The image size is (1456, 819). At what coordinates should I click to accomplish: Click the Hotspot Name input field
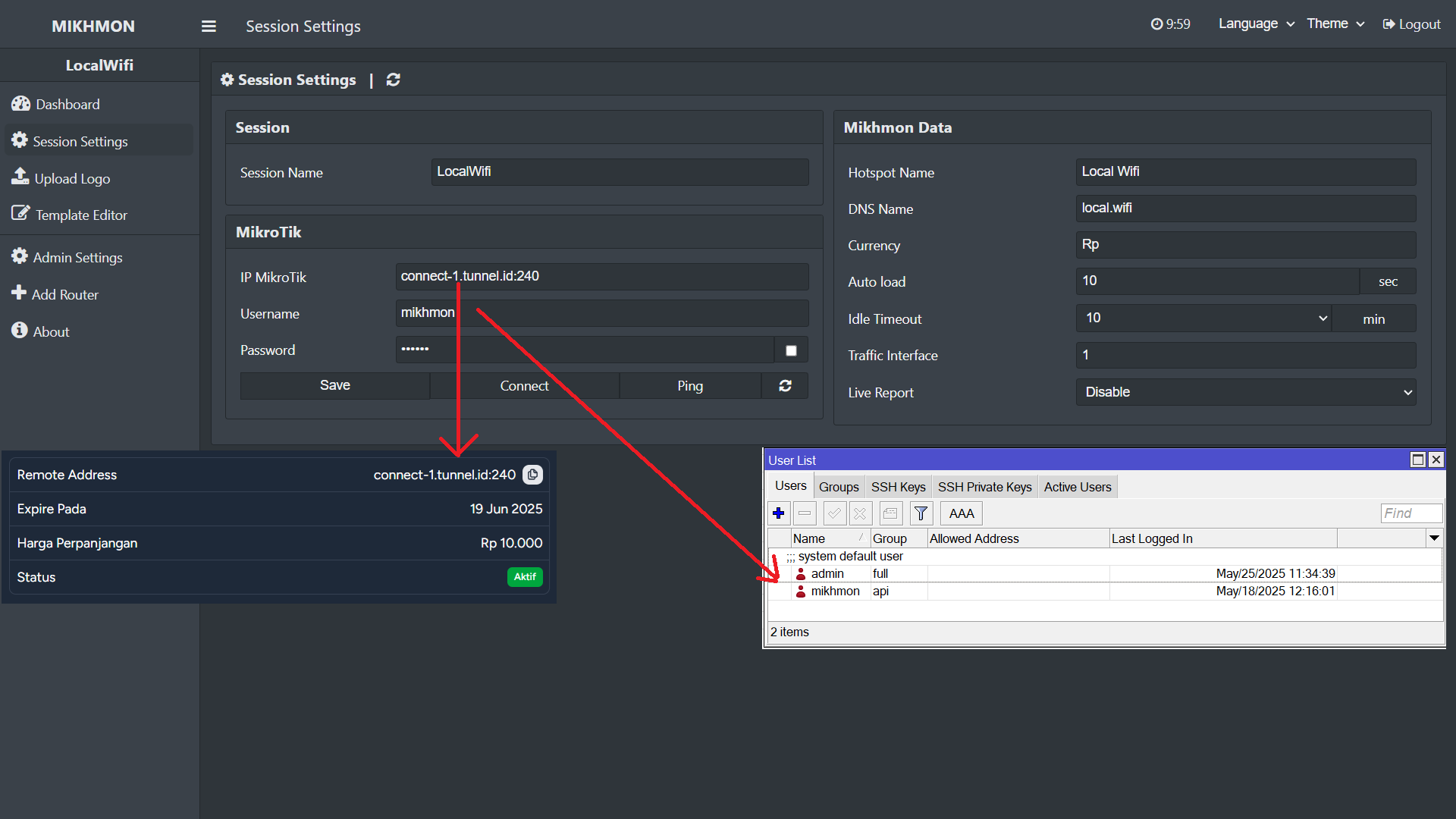click(x=1245, y=172)
